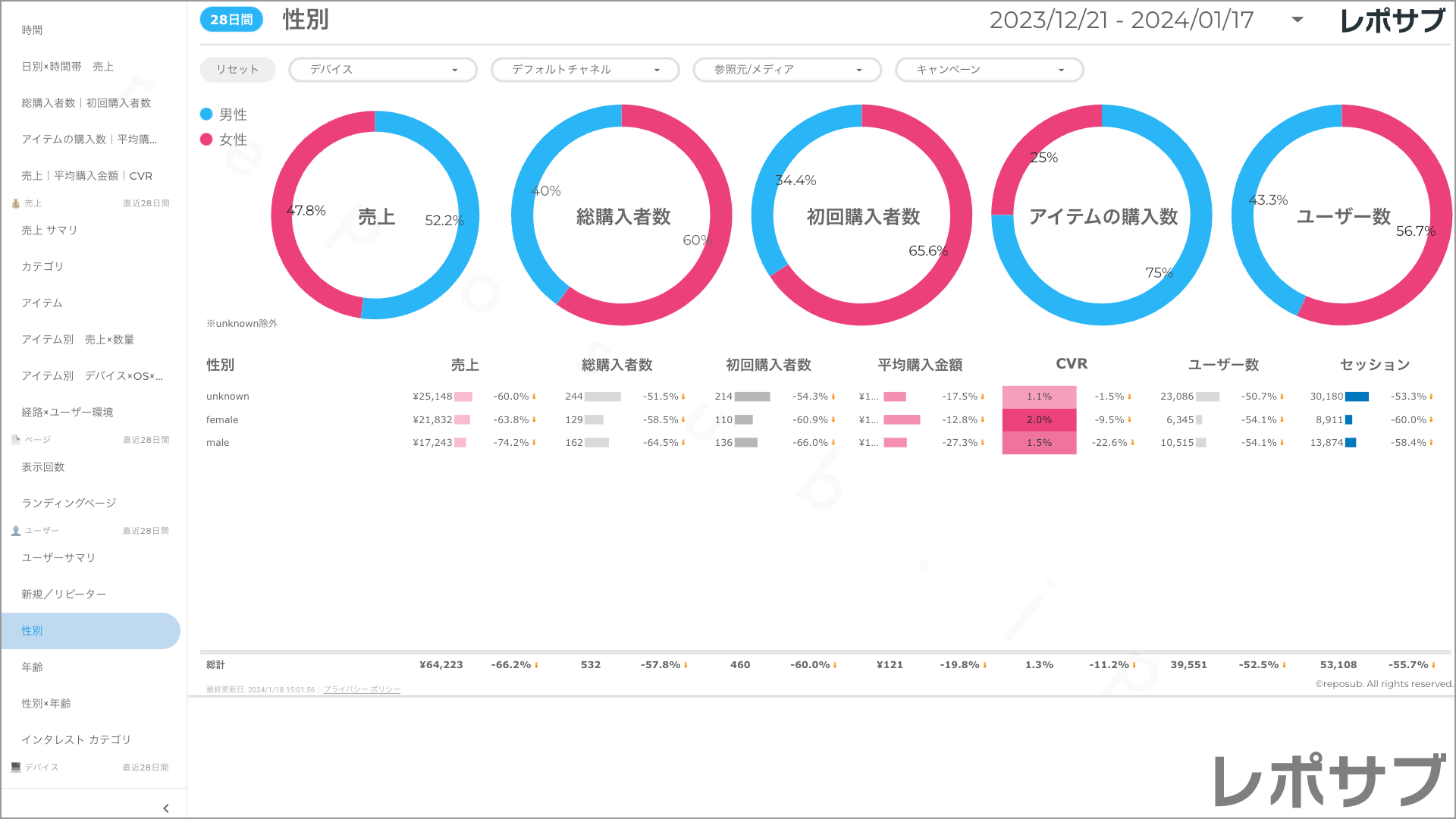Collapse sidebar with the left chevron
This screenshot has height=819, width=1456.
point(166,808)
